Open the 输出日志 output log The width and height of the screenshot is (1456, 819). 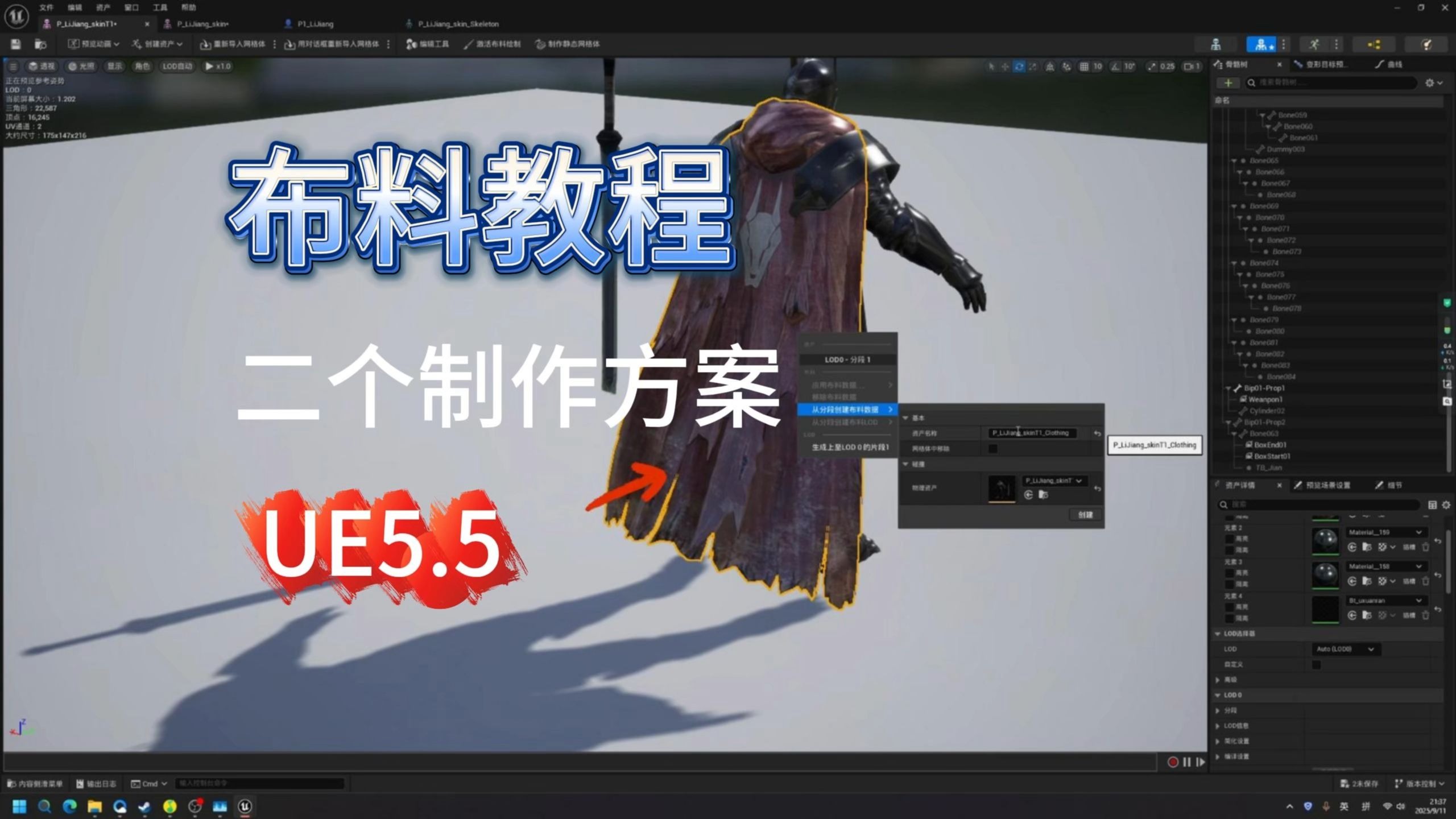coord(96,784)
